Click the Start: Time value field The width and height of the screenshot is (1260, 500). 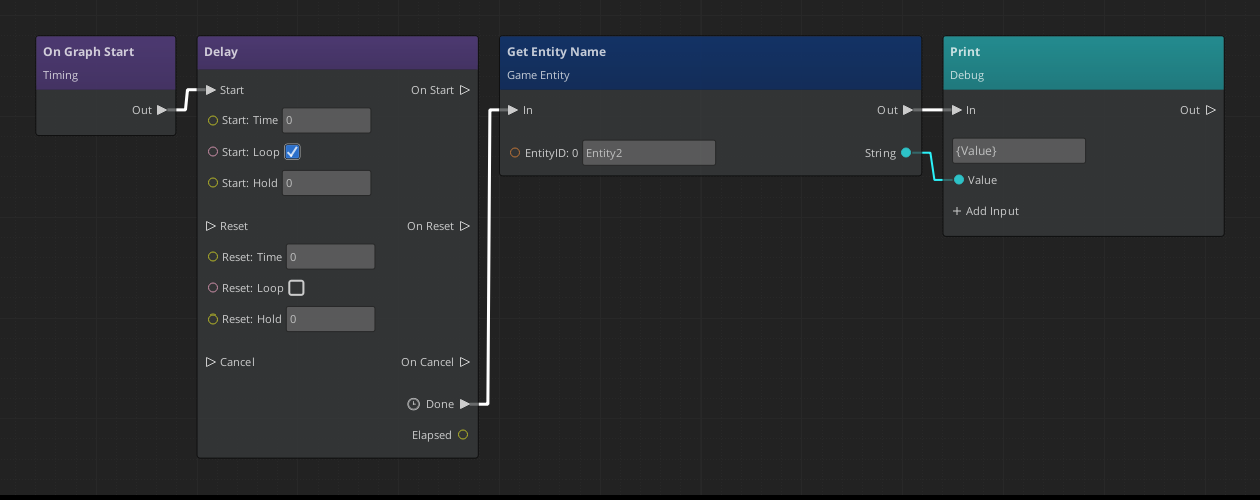click(x=327, y=121)
